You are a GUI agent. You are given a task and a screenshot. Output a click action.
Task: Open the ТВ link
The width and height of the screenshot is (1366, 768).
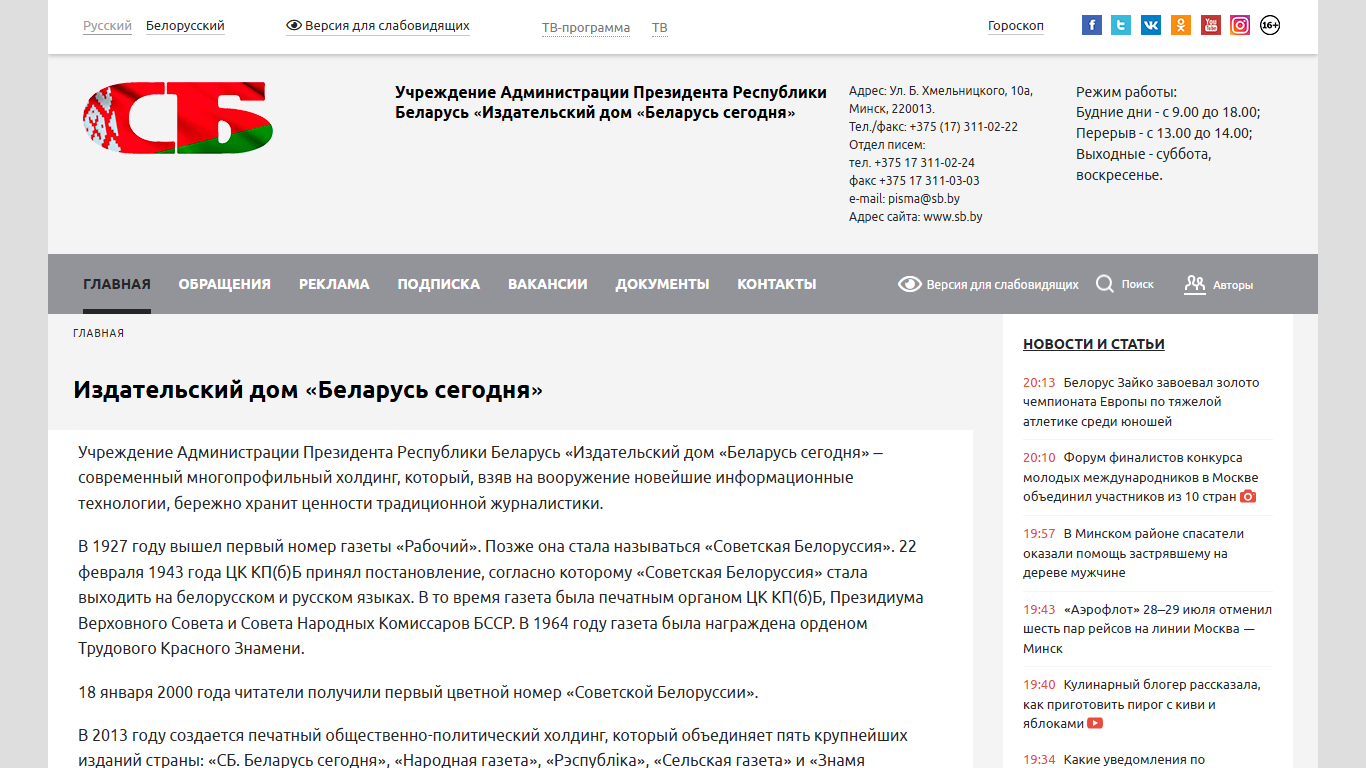pyautogui.click(x=660, y=28)
